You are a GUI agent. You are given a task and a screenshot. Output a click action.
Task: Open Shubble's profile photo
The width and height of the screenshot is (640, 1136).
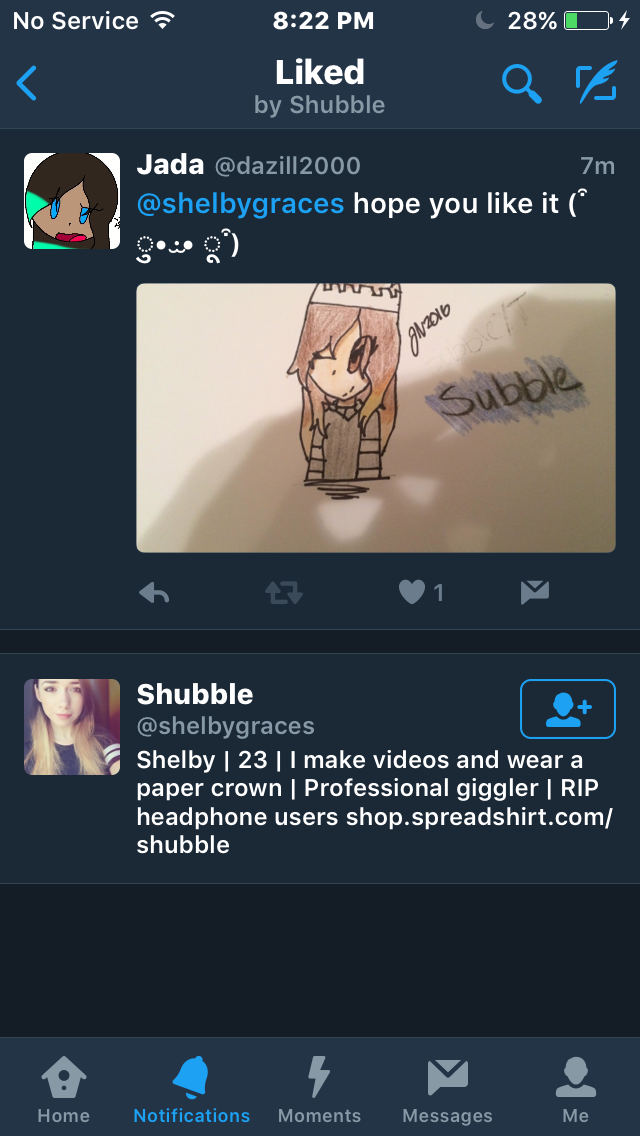tap(72, 727)
